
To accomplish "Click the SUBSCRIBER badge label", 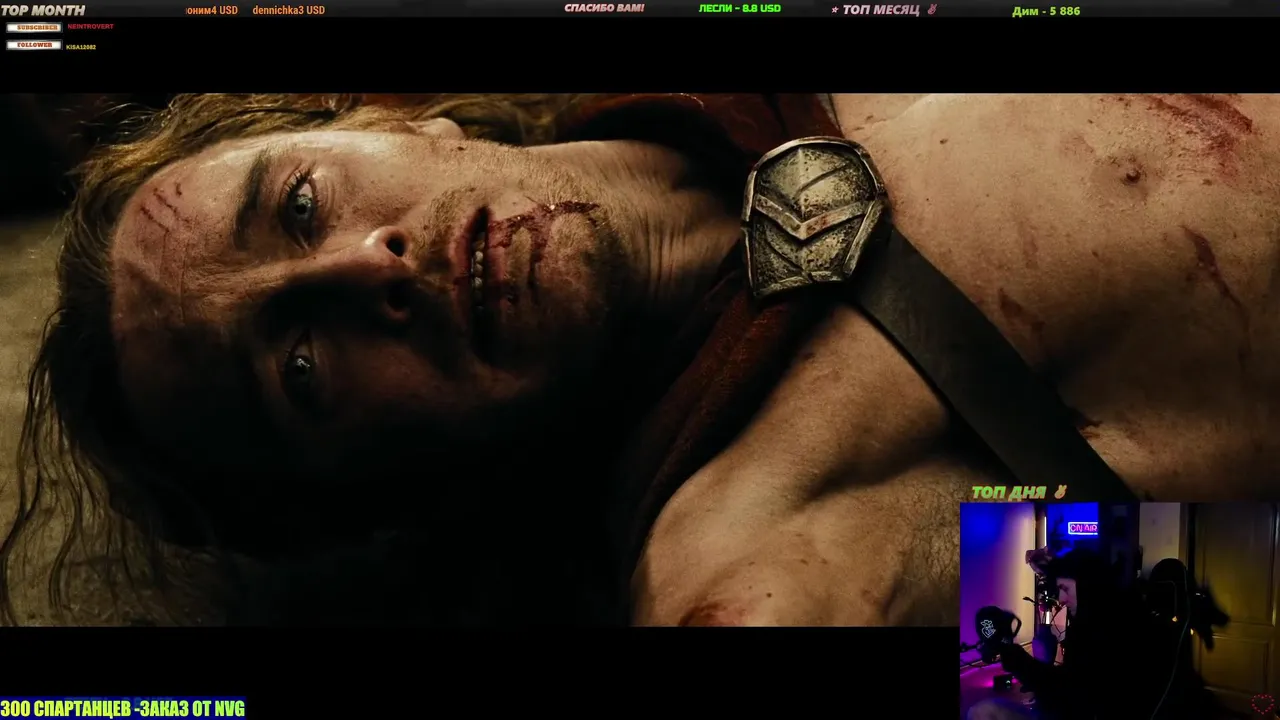I will tap(34, 27).
